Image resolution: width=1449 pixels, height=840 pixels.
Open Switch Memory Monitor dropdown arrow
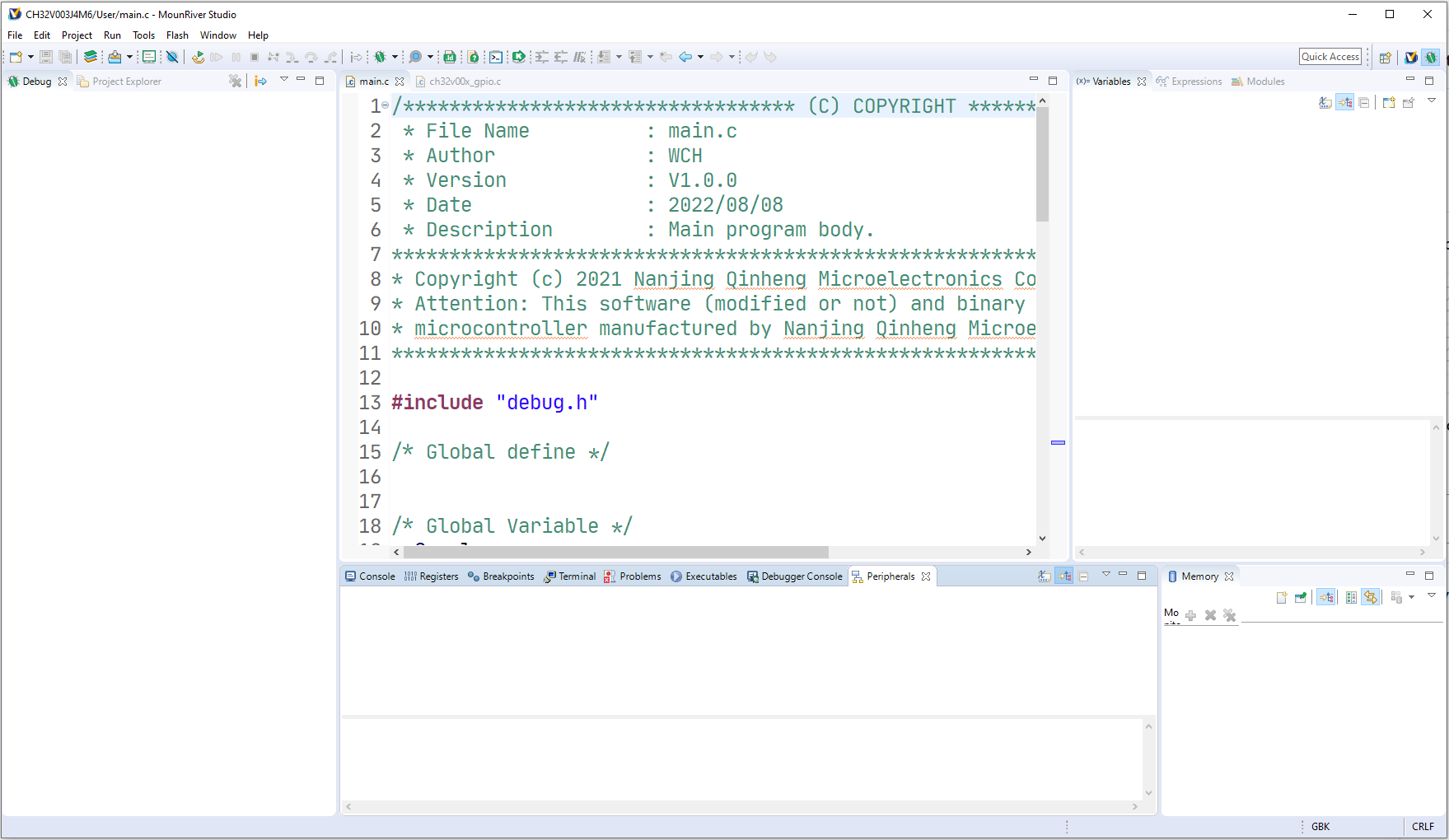[x=1411, y=597]
